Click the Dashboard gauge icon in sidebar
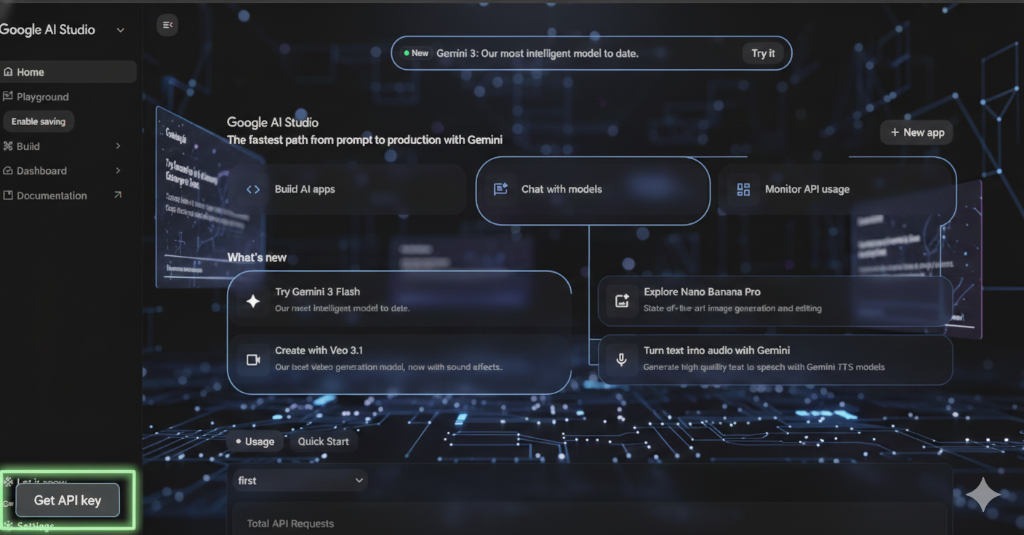Screen dimensions: 1024x535 coord(8,170)
